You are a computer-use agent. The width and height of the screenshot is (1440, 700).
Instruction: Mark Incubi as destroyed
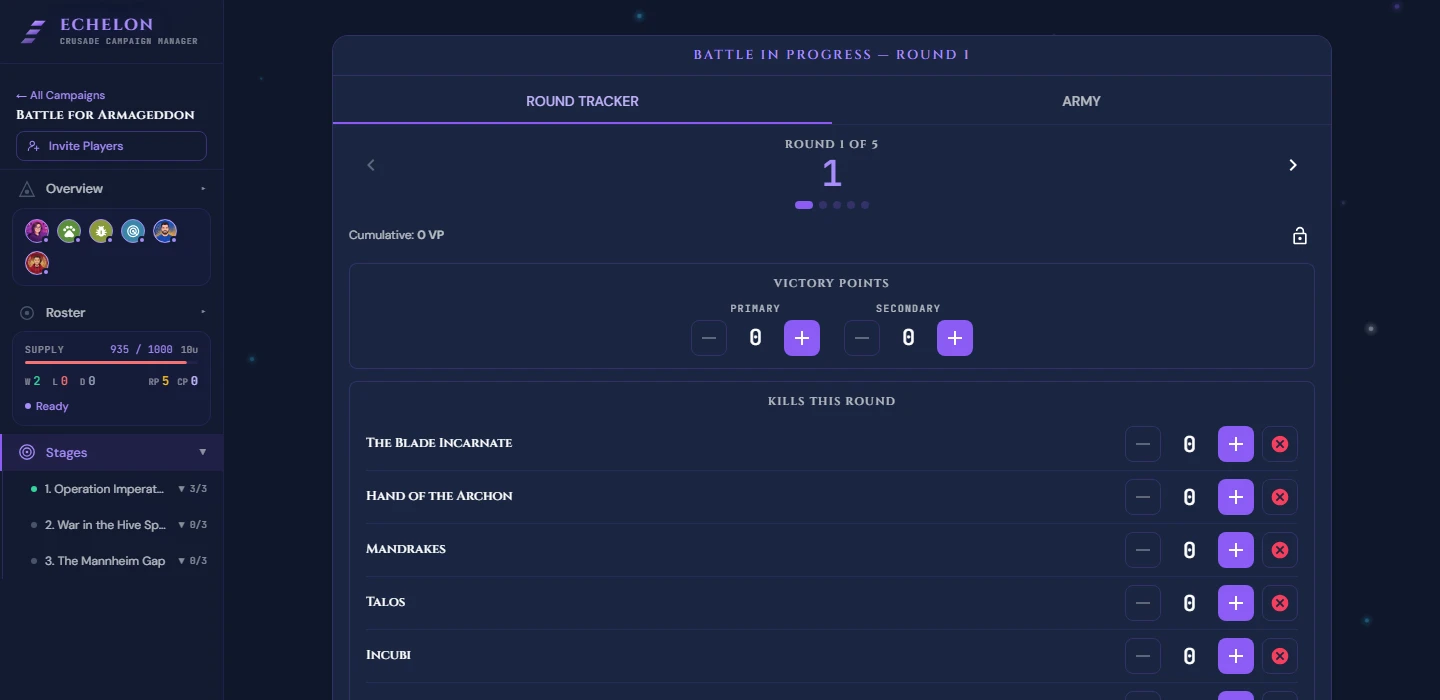[x=1280, y=656]
